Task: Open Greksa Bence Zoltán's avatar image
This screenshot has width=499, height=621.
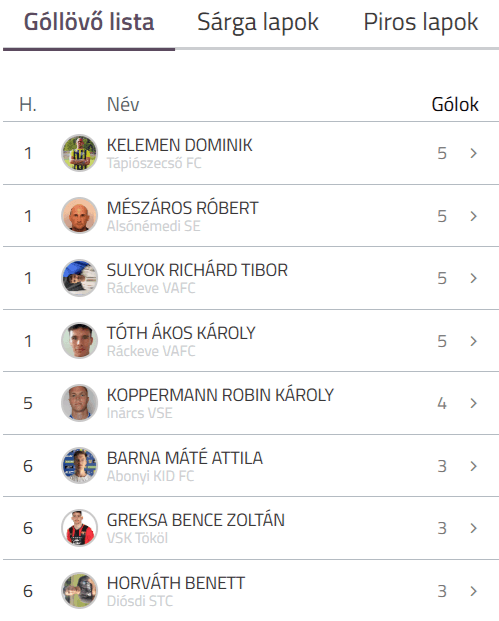Action: [x=80, y=528]
